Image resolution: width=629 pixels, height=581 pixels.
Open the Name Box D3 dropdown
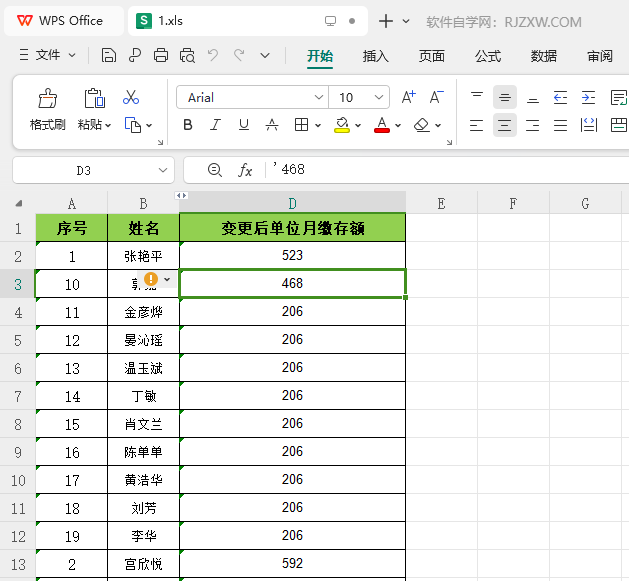click(x=162, y=170)
